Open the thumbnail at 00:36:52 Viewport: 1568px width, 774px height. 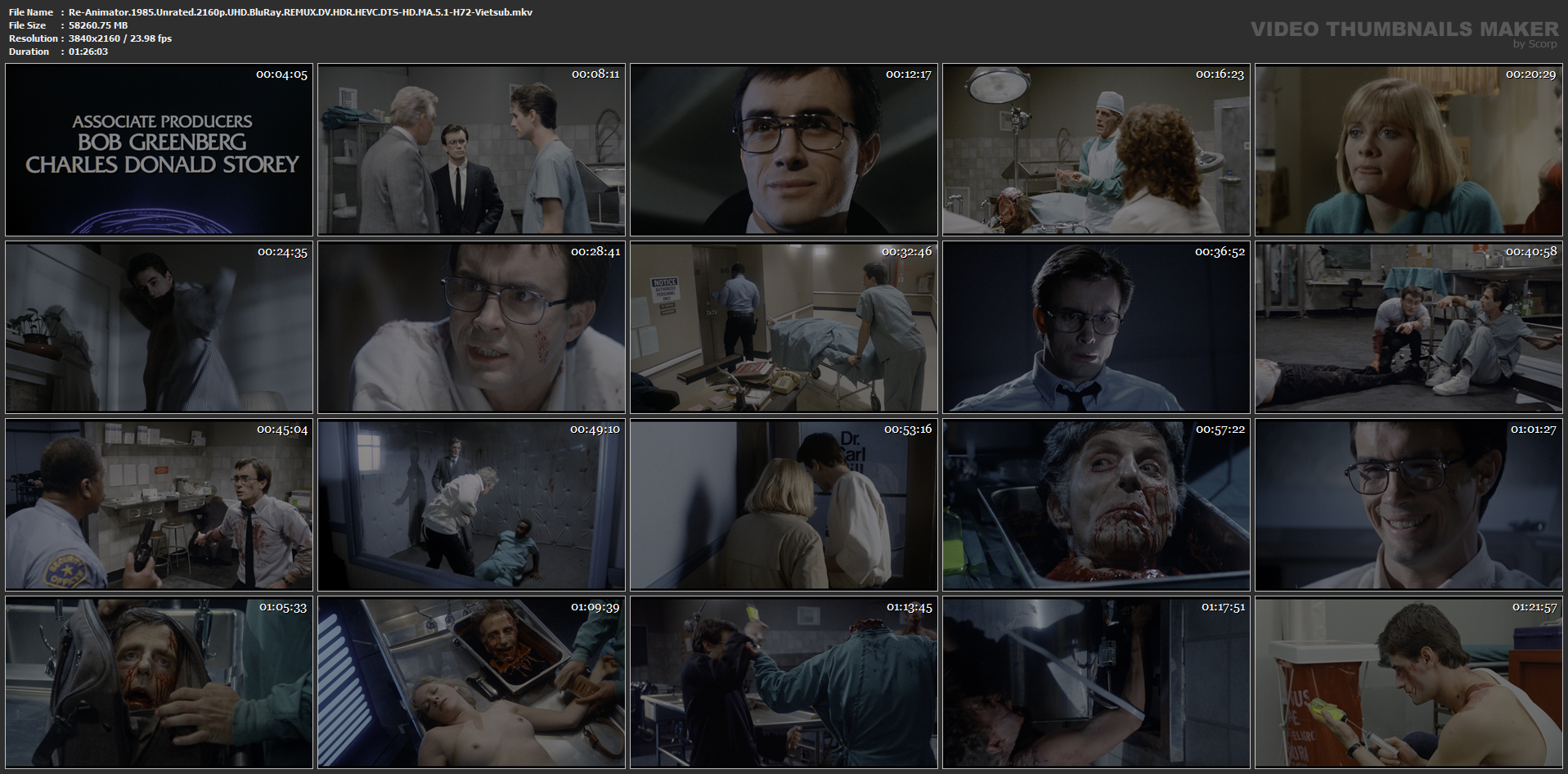1097,327
